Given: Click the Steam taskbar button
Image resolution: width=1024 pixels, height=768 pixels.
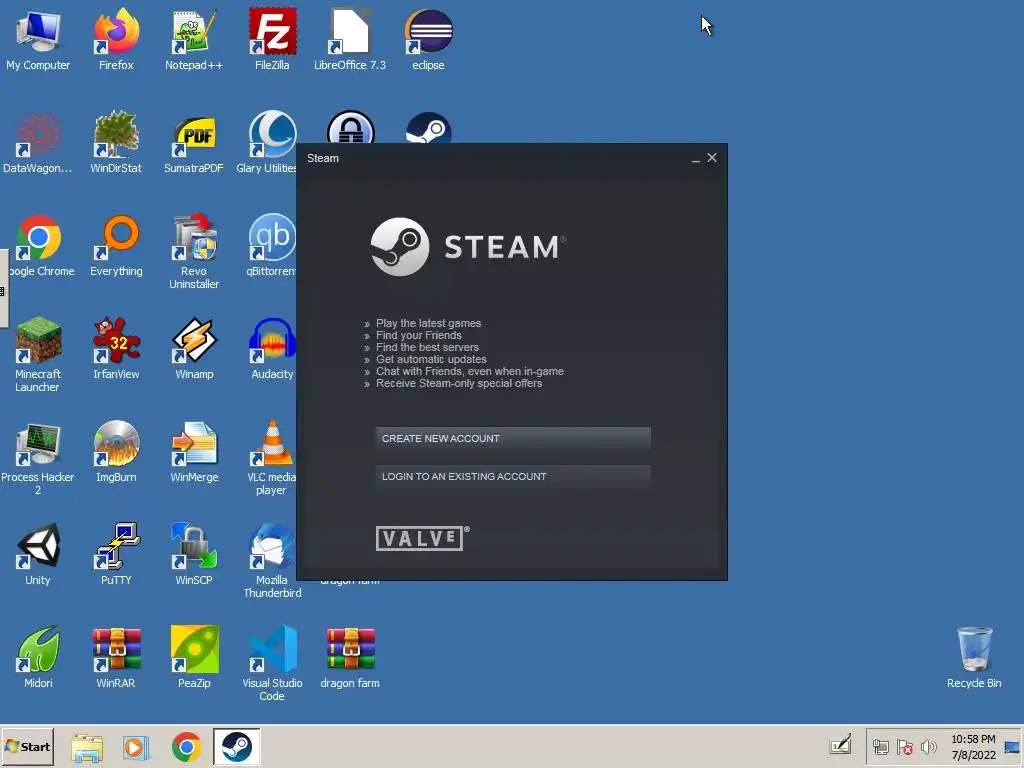Looking at the screenshot, I should (236, 746).
